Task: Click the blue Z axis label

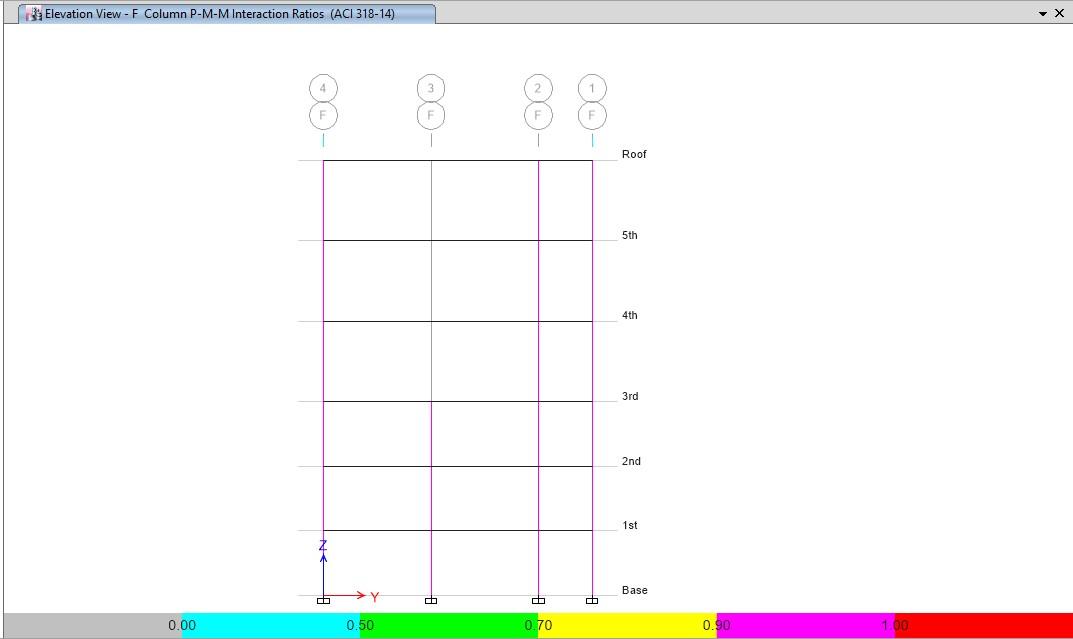Action: (323, 545)
